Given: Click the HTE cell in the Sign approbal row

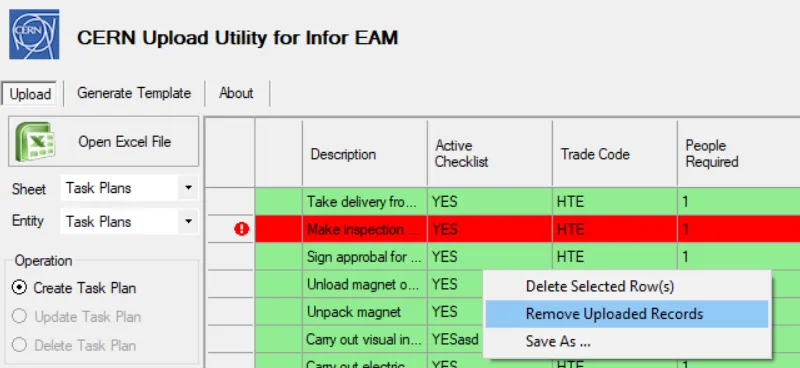Looking at the screenshot, I should pos(615,257).
